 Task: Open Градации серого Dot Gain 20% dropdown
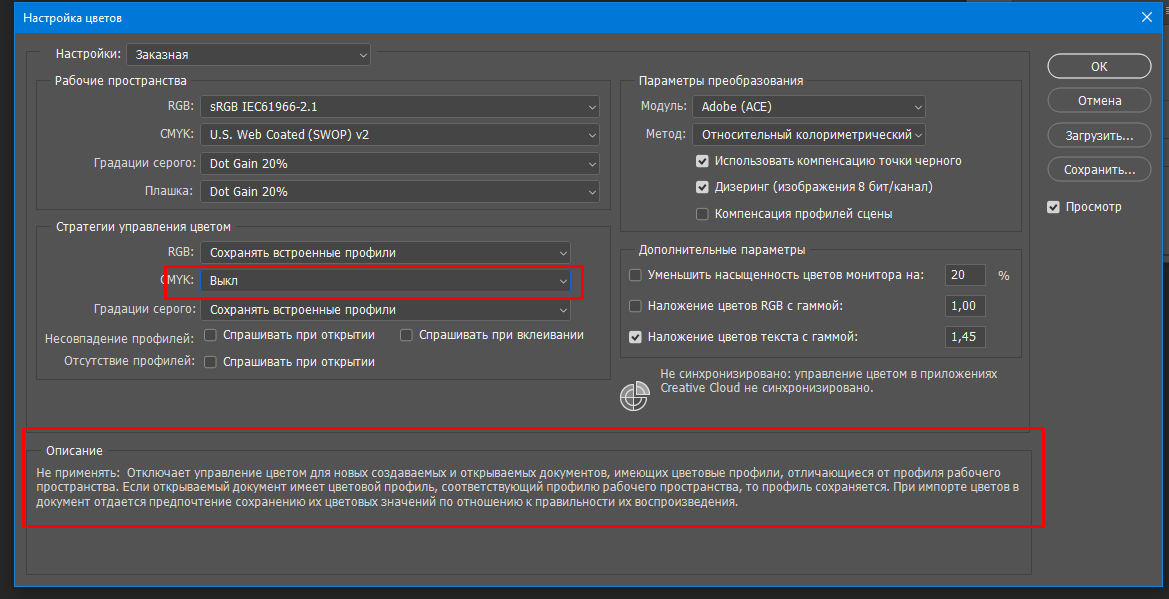pos(400,163)
